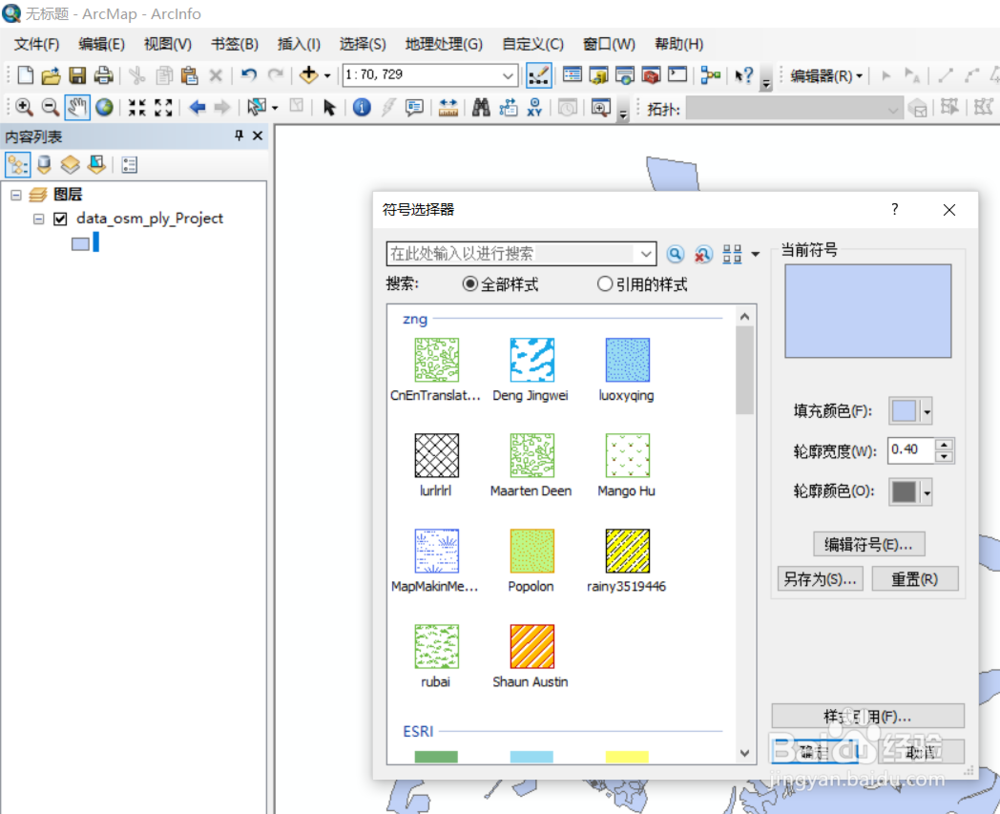
Task: Open the 帮助(H) menu
Action: pyautogui.click(x=679, y=44)
